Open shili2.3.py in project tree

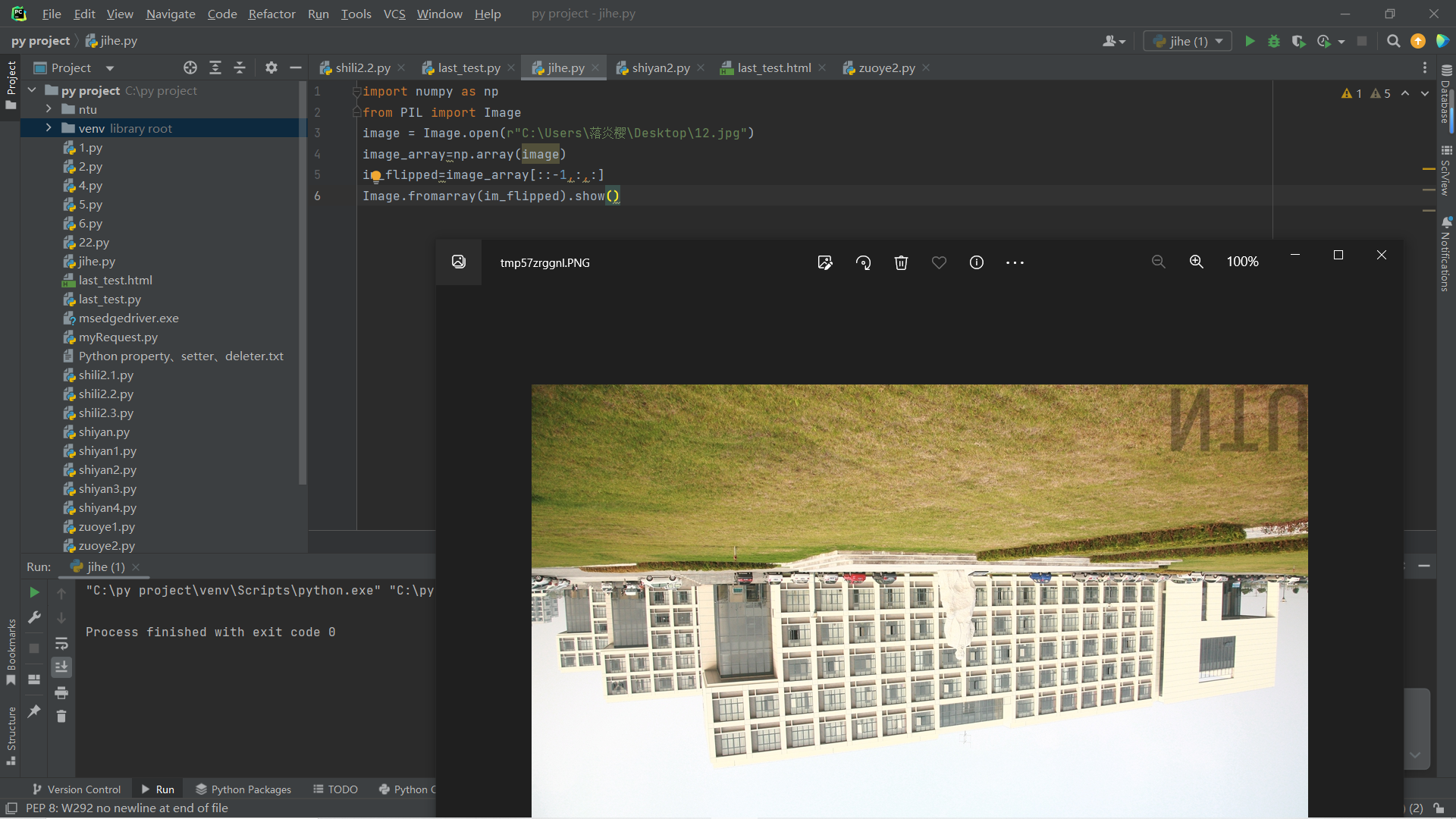point(105,413)
